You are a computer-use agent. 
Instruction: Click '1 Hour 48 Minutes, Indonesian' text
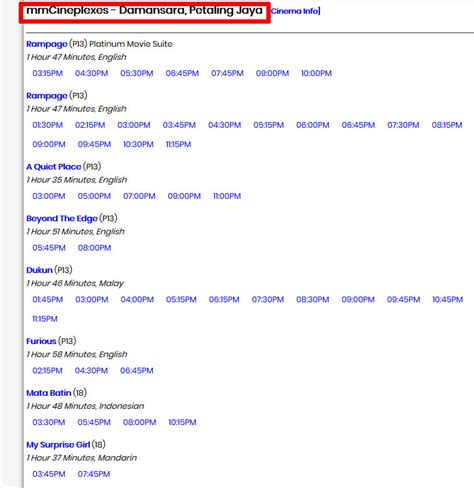click(x=85, y=406)
